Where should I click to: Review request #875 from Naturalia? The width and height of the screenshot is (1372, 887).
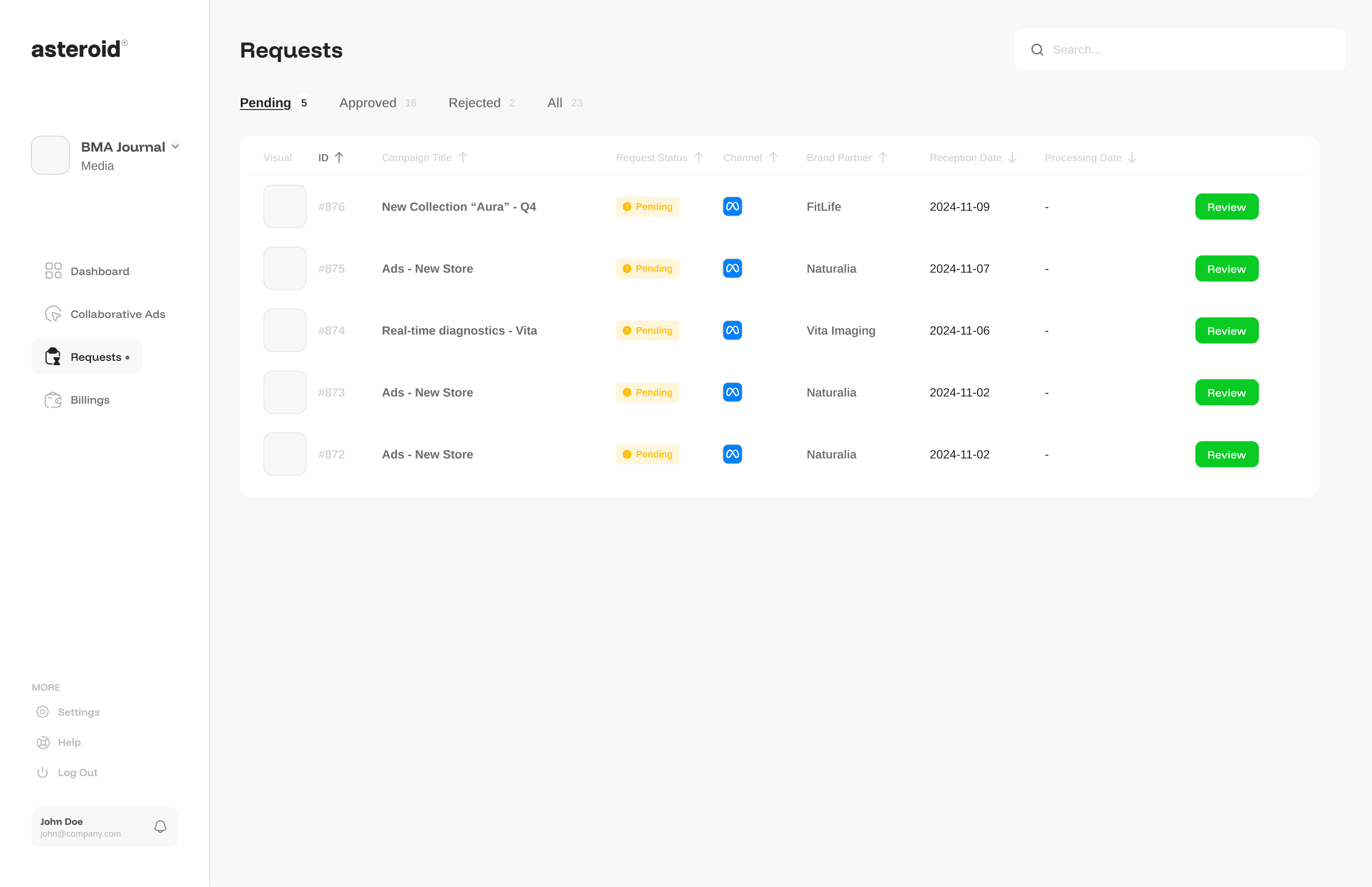pos(1227,268)
